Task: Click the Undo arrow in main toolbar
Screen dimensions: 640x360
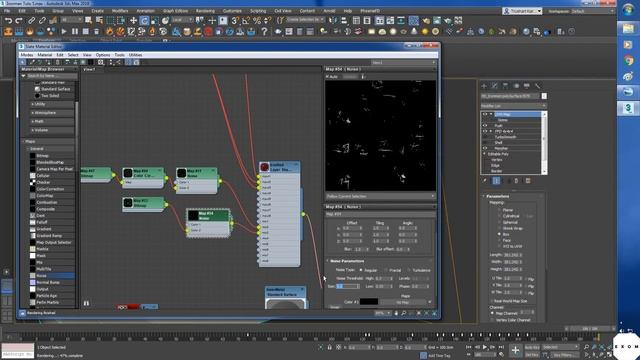Action: coord(8,20)
